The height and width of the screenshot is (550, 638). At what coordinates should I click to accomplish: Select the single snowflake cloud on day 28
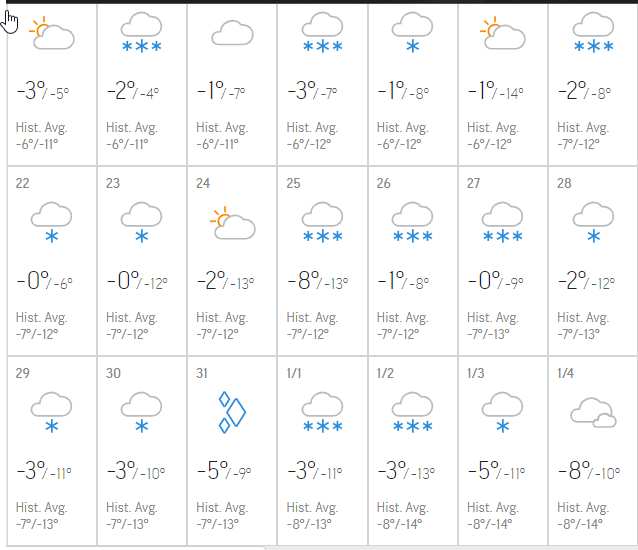pyautogui.click(x=593, y=222)
